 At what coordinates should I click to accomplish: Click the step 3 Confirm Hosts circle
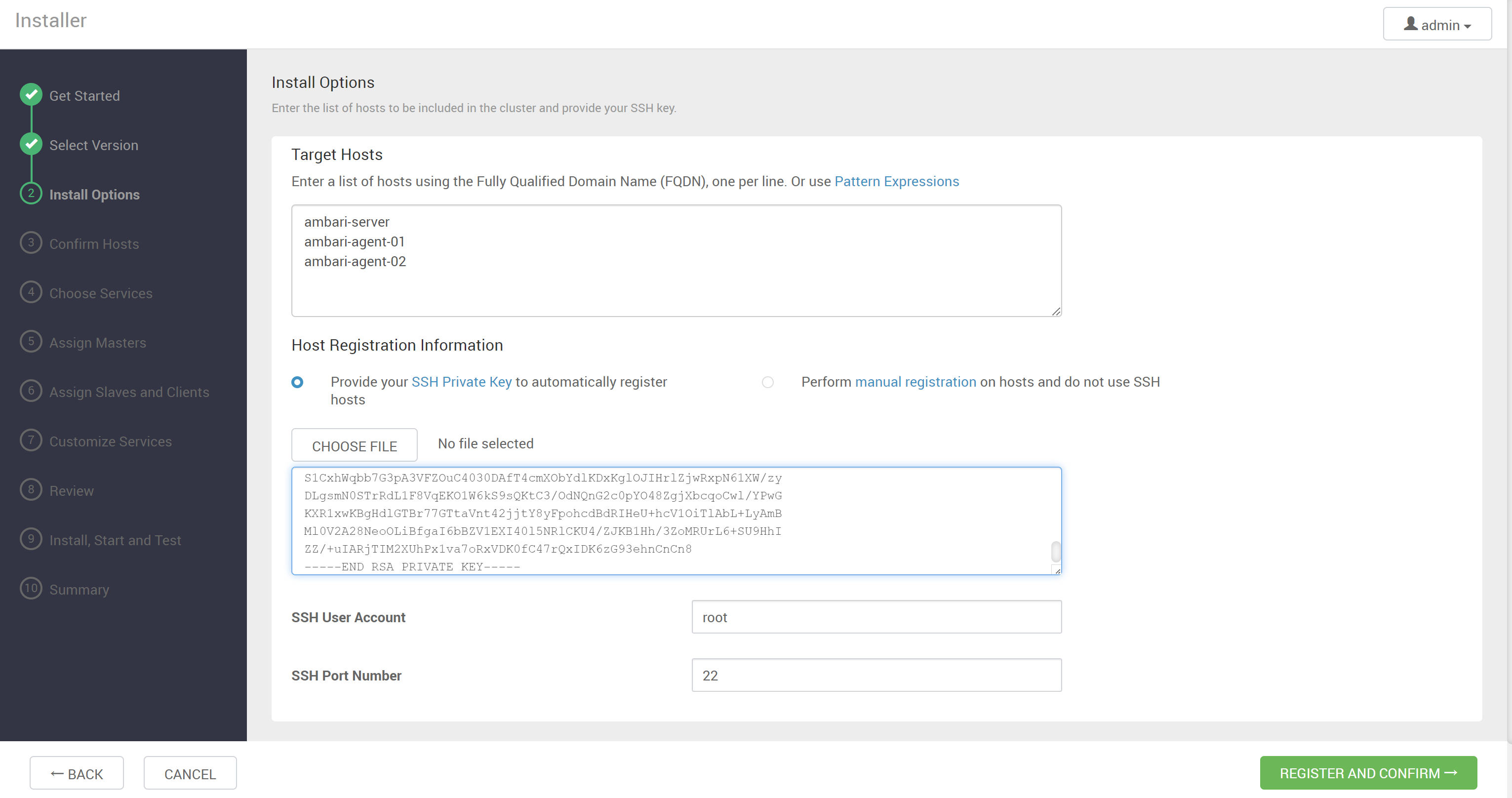[x=31, y=243]
